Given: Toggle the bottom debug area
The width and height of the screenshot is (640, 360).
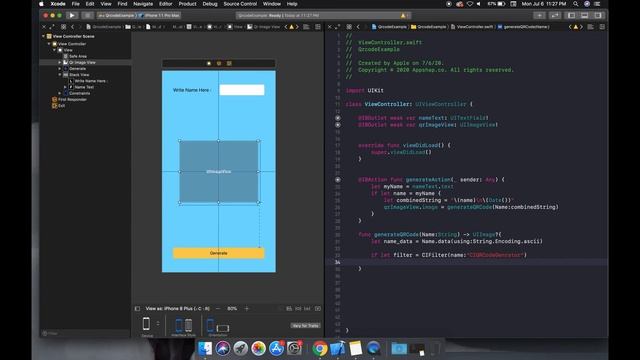Looking at the screenshot, I should pos(584,16).
